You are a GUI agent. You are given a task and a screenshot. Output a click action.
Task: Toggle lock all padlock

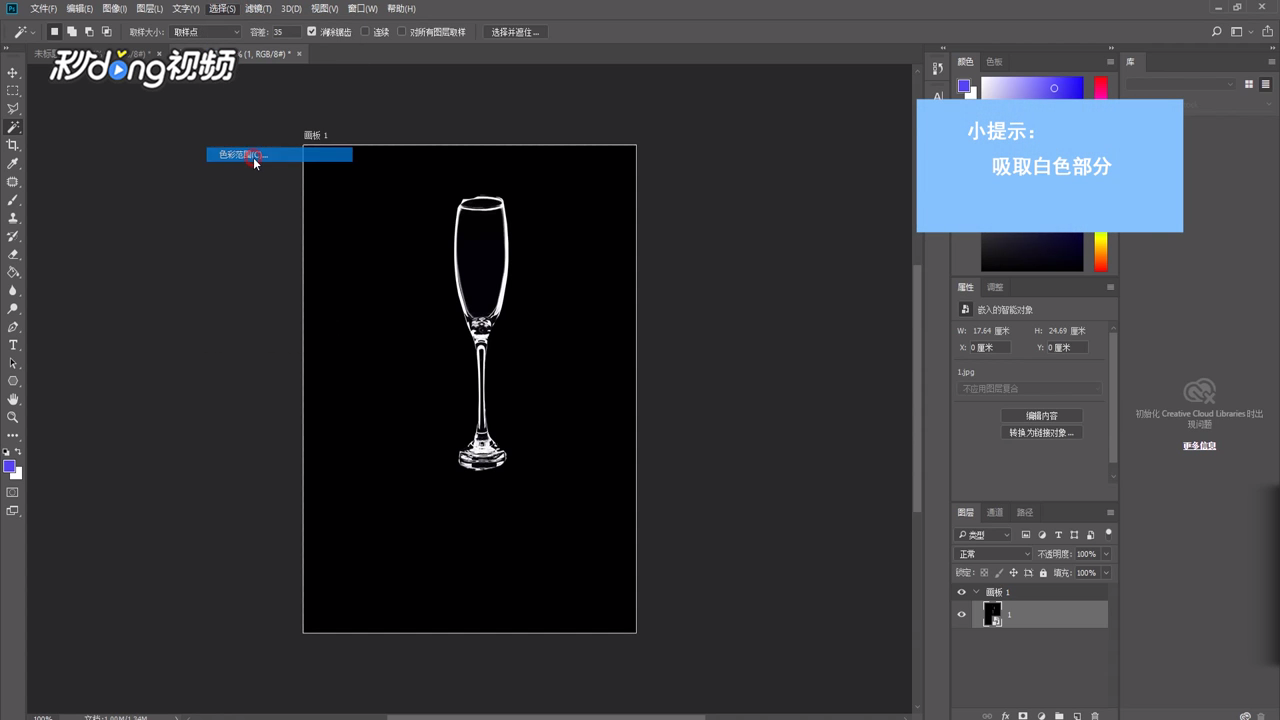coord(1043,573)
